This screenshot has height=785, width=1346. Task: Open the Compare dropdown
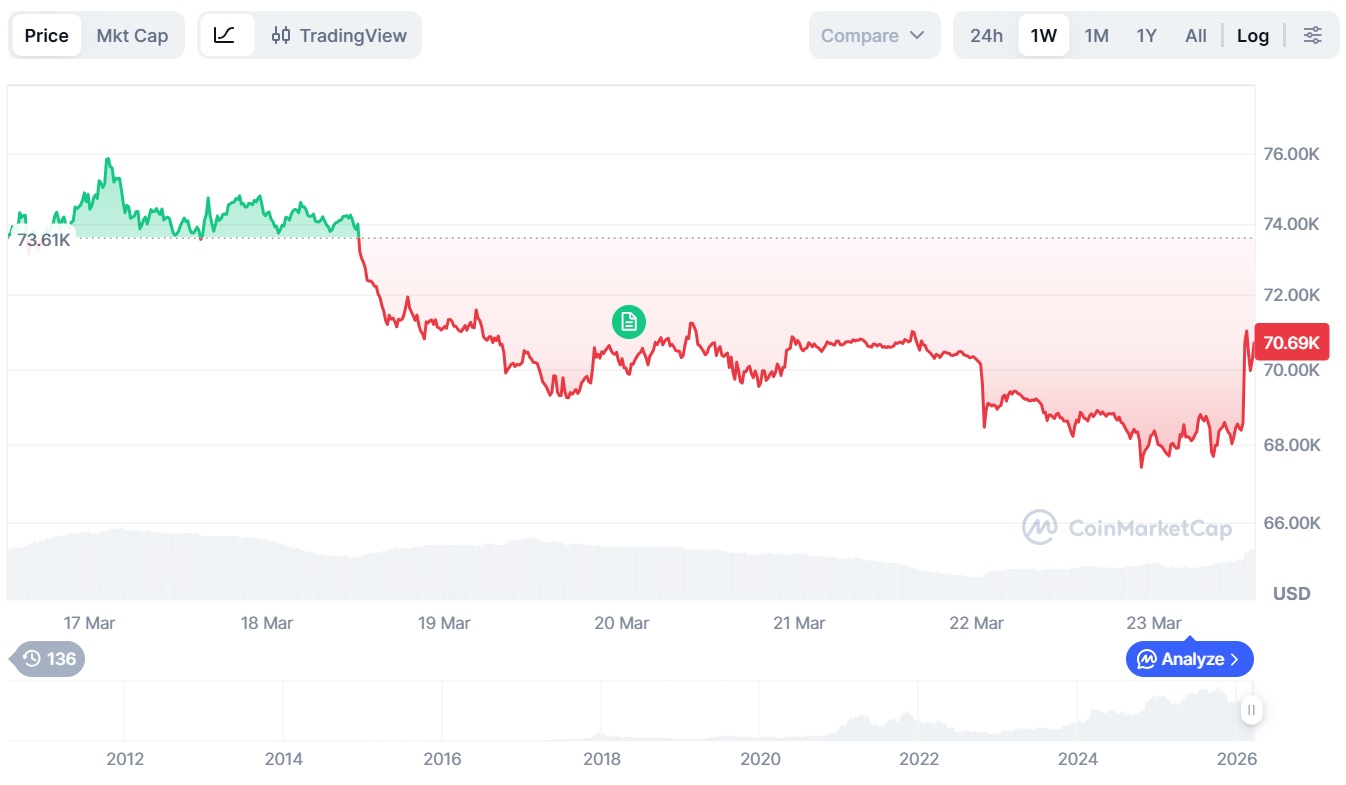pyautogui.click(x=873, y=36)
